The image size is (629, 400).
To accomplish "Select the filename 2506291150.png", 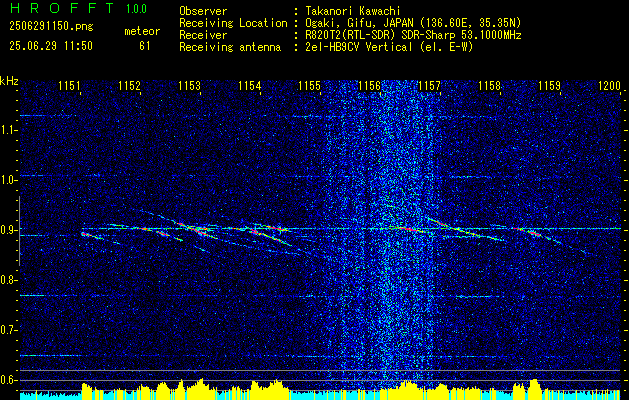I will tap(51, 27).
